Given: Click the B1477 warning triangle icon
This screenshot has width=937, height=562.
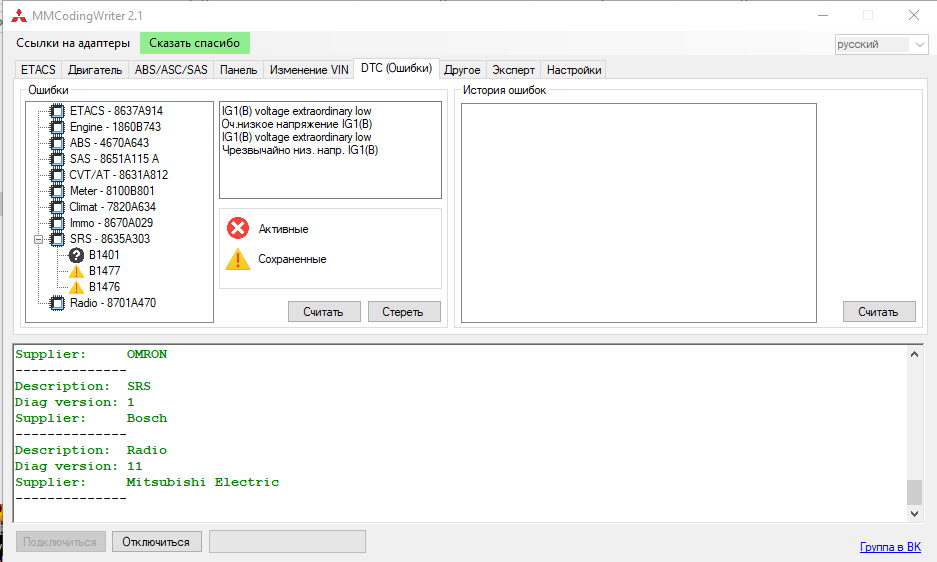Looking at the screenshot, I should click(x=76, y=271).
